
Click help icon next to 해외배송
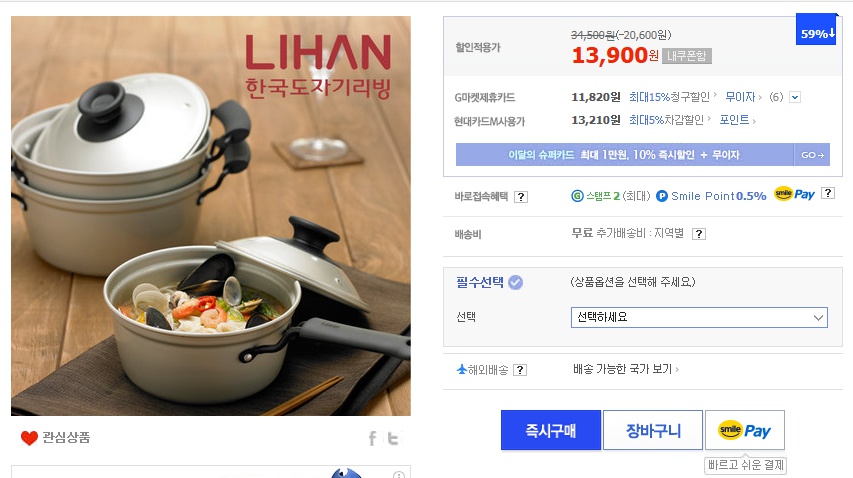(x=520, y=370)
